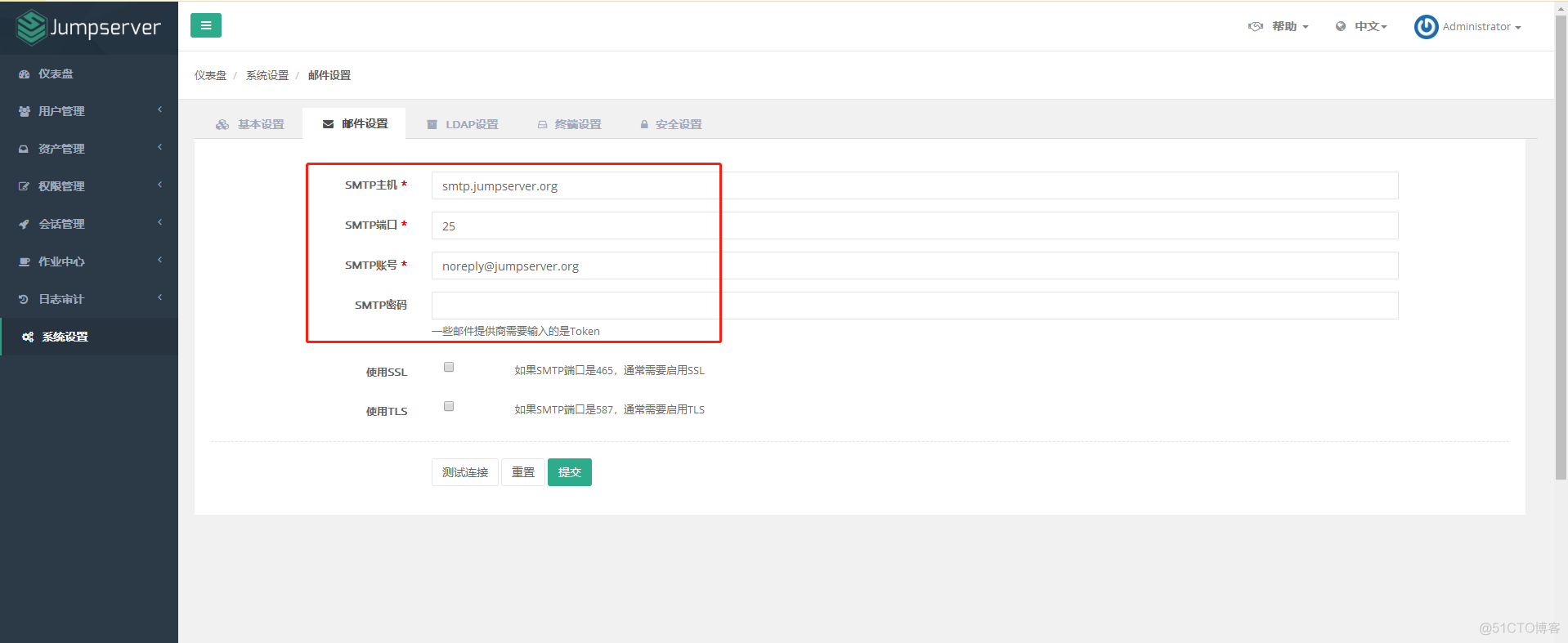Click the envelope icon on 邮件设置 tab

(329, 124)
